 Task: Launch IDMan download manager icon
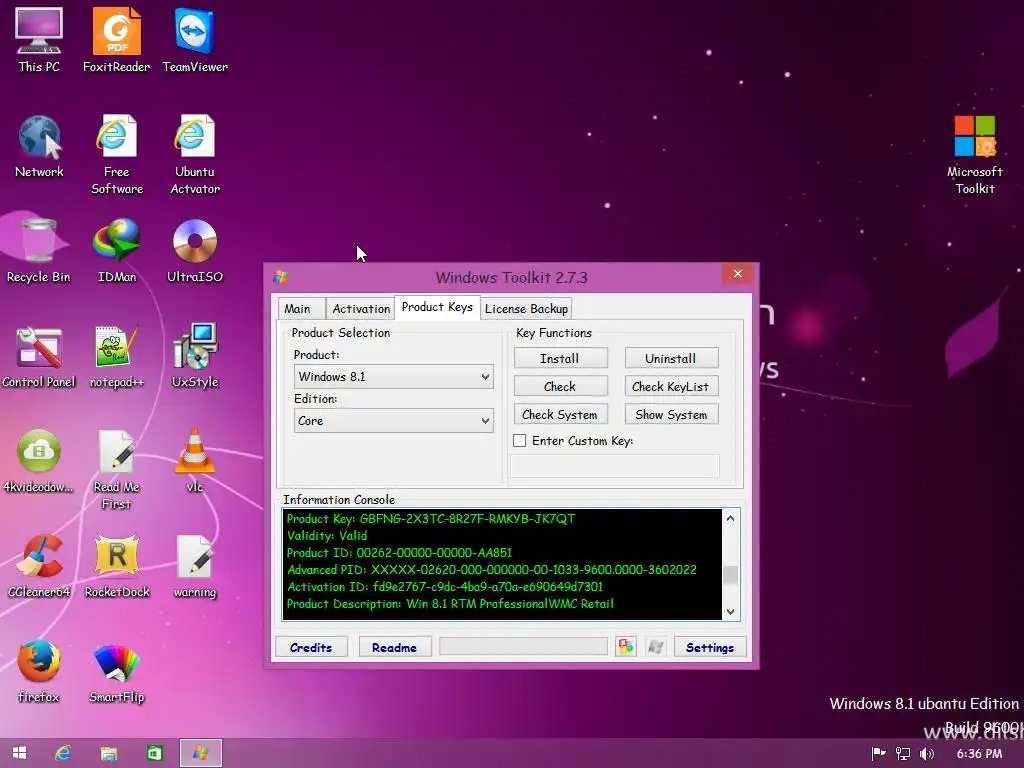(x=116, y=251)
